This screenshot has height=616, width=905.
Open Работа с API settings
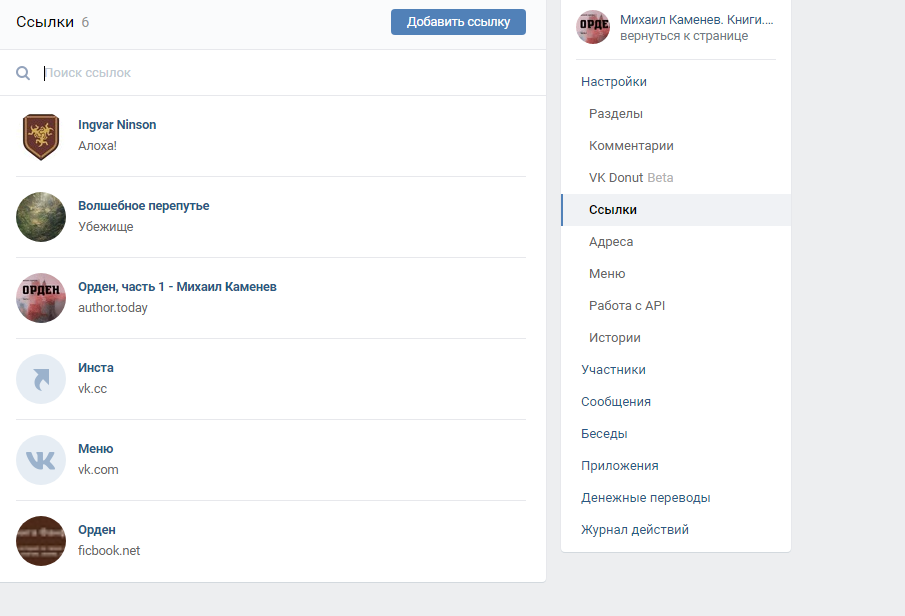pyautogui.click(x=627, y=306)
